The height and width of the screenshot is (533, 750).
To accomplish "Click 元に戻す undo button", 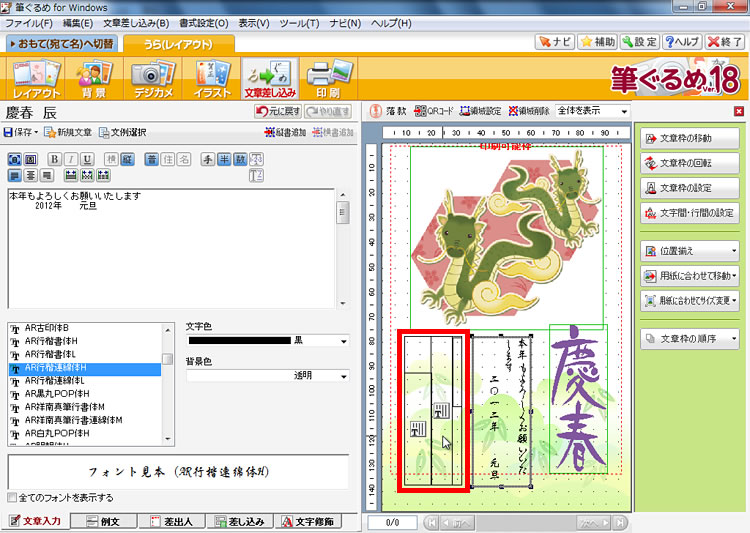I will coord(278,111).
